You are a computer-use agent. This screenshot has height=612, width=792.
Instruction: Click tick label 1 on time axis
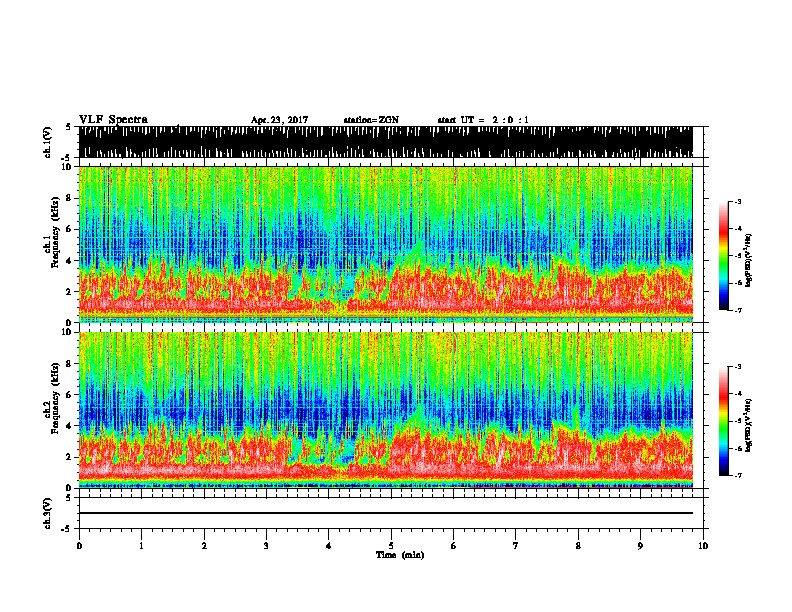(x=141, y=546)
